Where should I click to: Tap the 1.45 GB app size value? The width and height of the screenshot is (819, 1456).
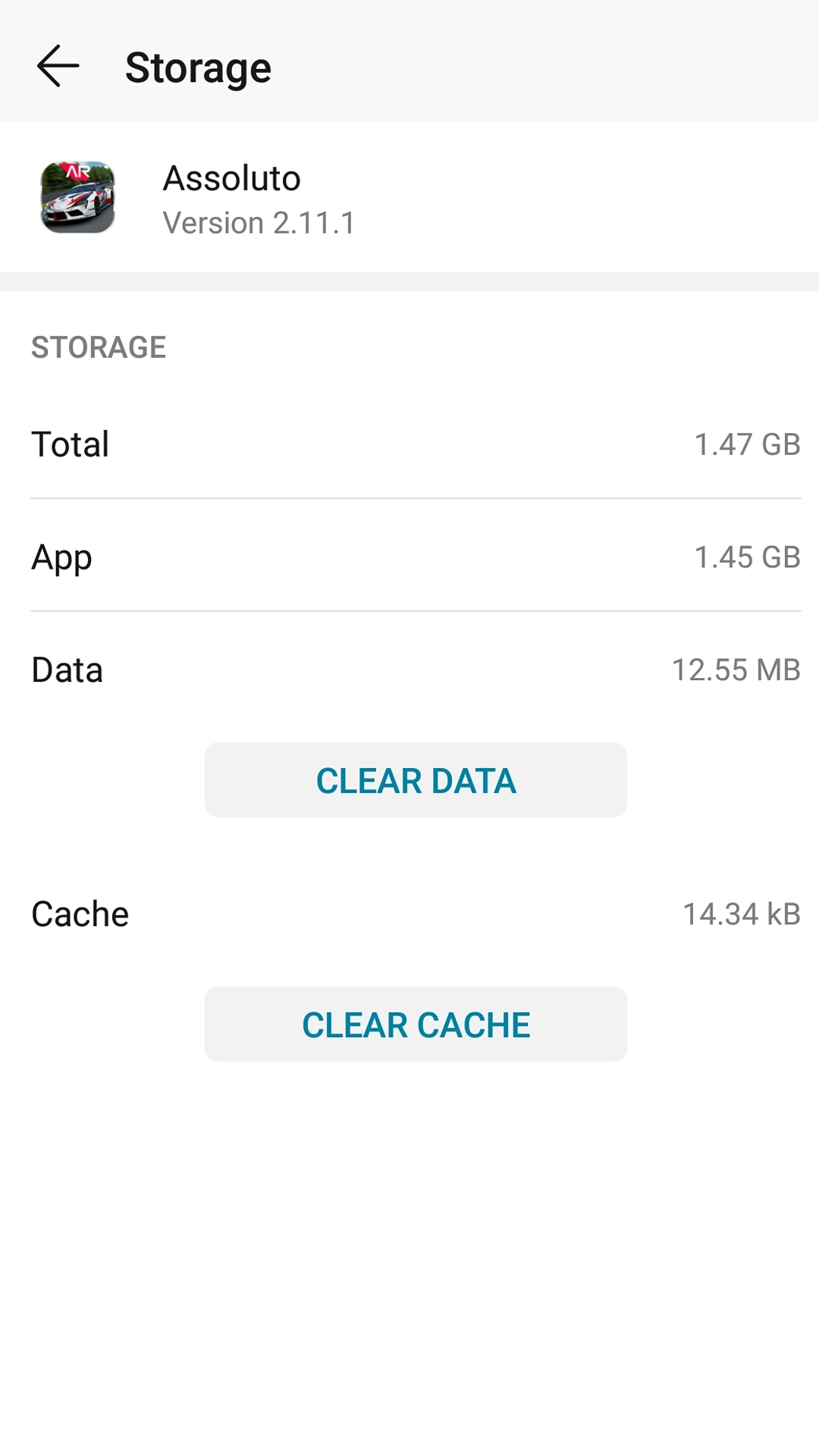pos(747,557)
